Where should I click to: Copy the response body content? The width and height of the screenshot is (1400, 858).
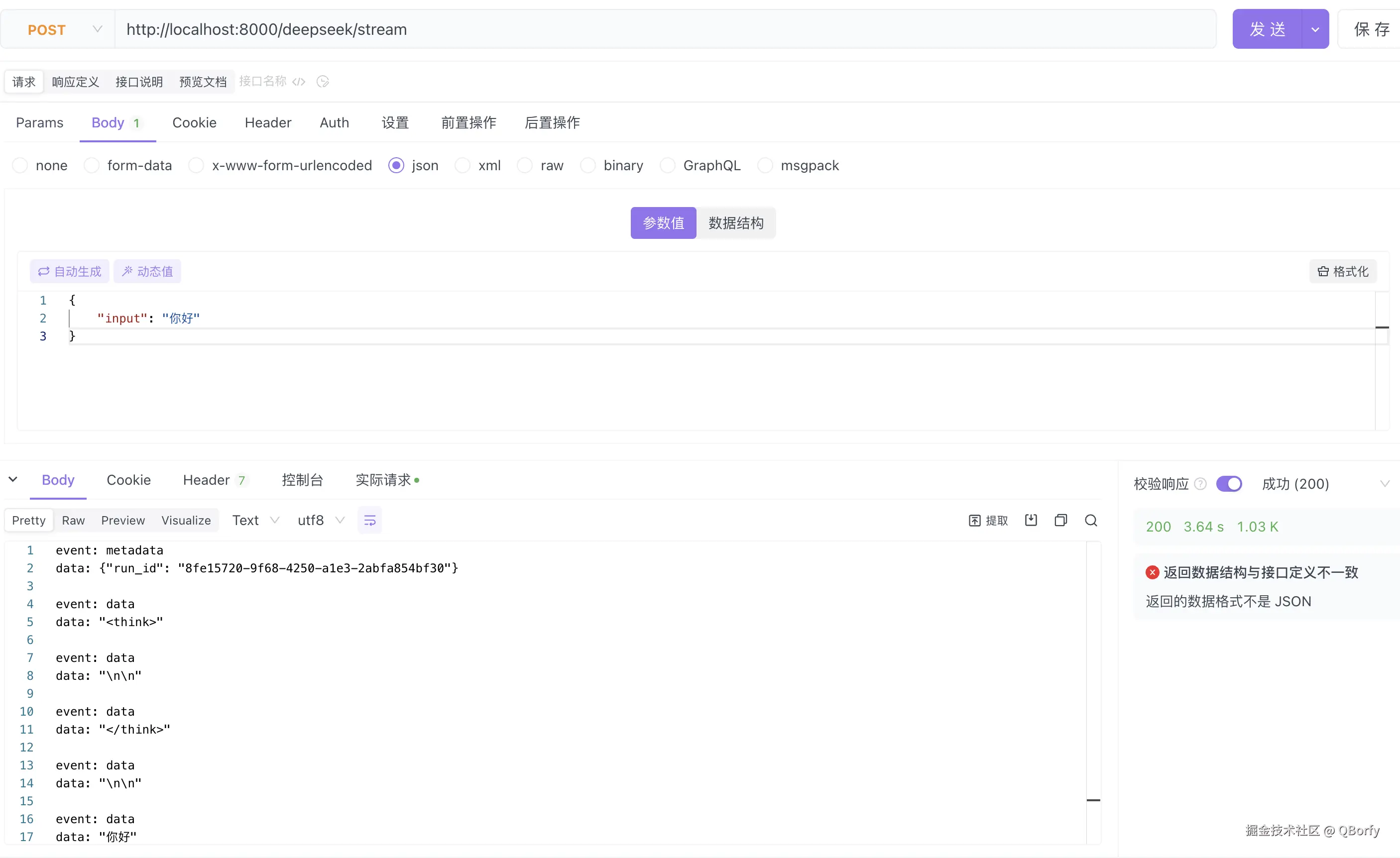point(1060,520)
